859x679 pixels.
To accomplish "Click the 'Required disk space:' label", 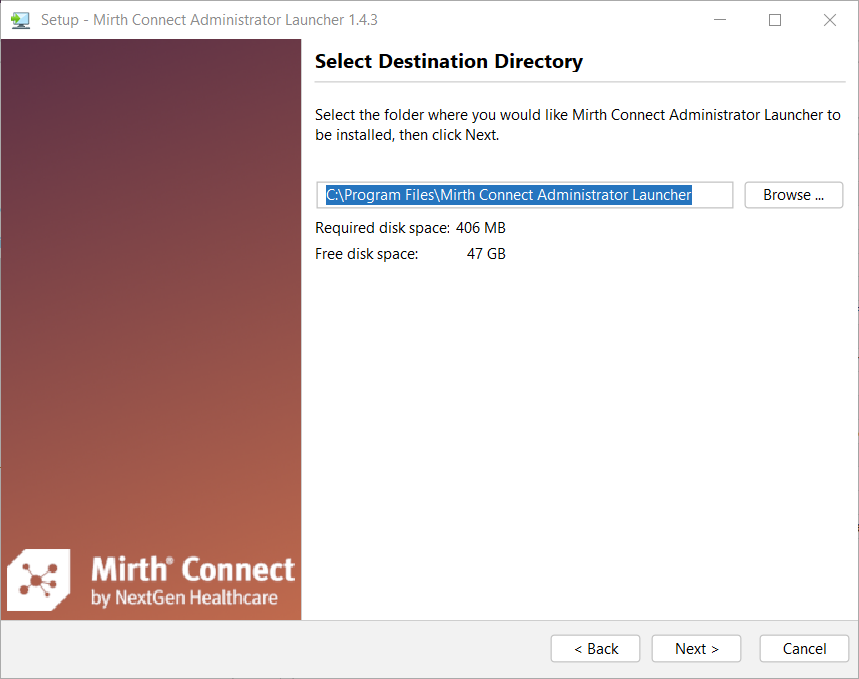I will point(382,228).
